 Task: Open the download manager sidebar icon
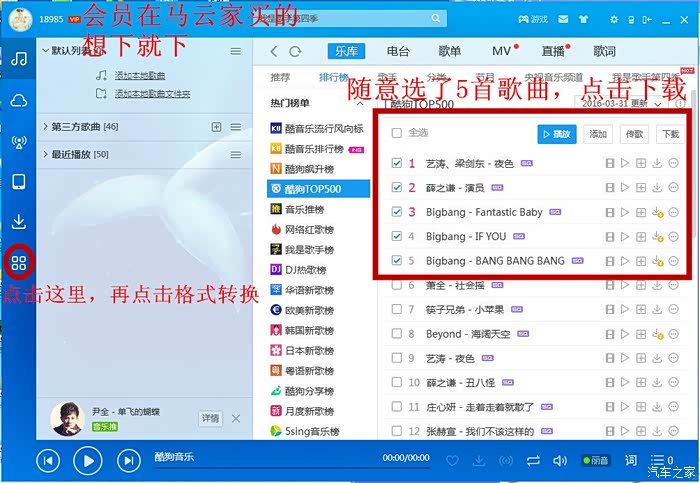pos(18,222)
